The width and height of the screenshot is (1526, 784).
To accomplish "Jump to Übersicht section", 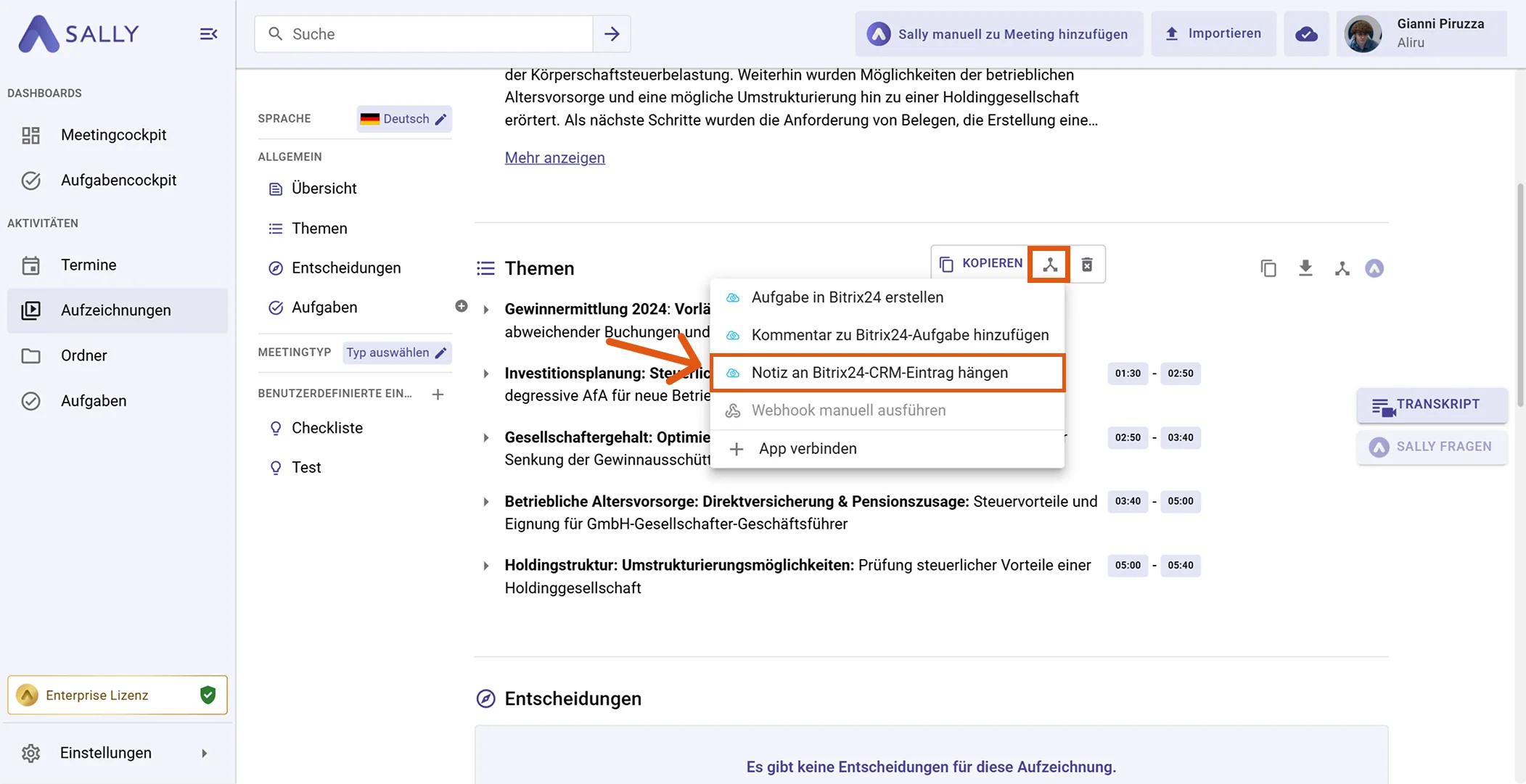I will 324,189.
